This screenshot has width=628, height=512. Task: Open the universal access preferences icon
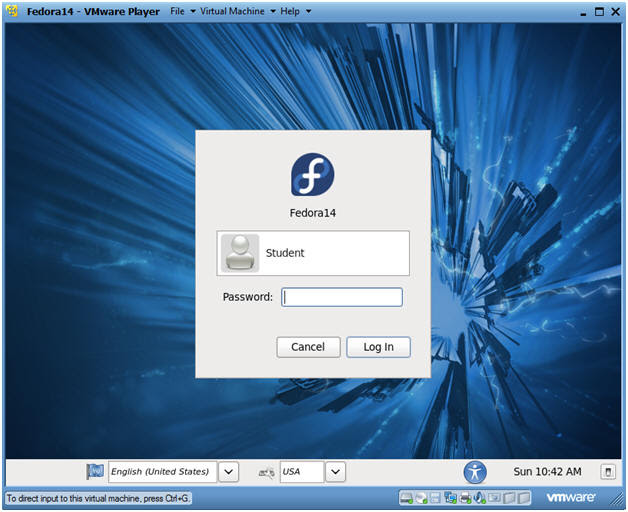475,472
